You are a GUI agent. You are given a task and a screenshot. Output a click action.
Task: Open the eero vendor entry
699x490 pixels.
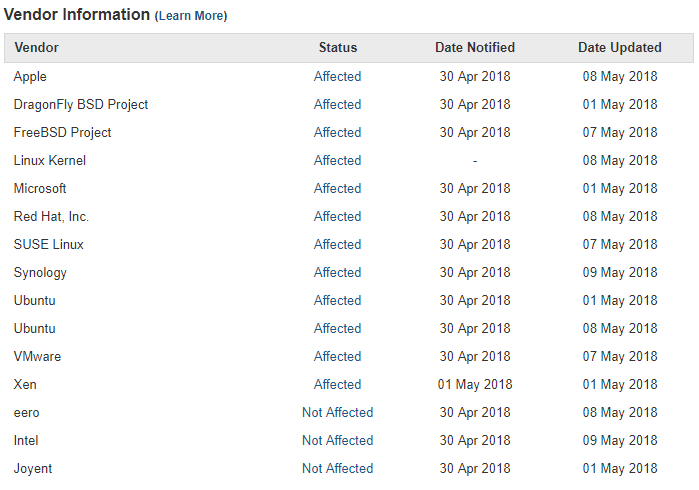[x=27, y=412]
